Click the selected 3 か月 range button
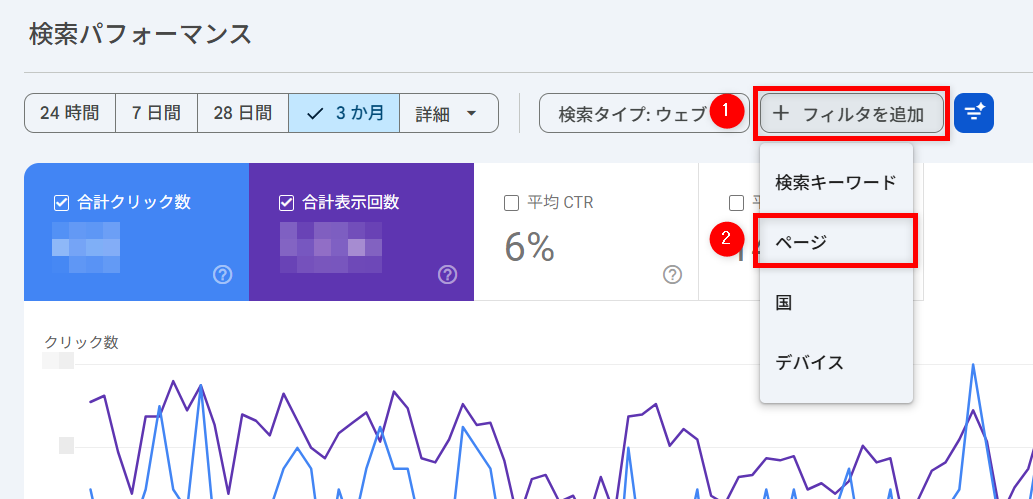The width and height of the screenshot is (1033, 499). click(x=345, y=113)
